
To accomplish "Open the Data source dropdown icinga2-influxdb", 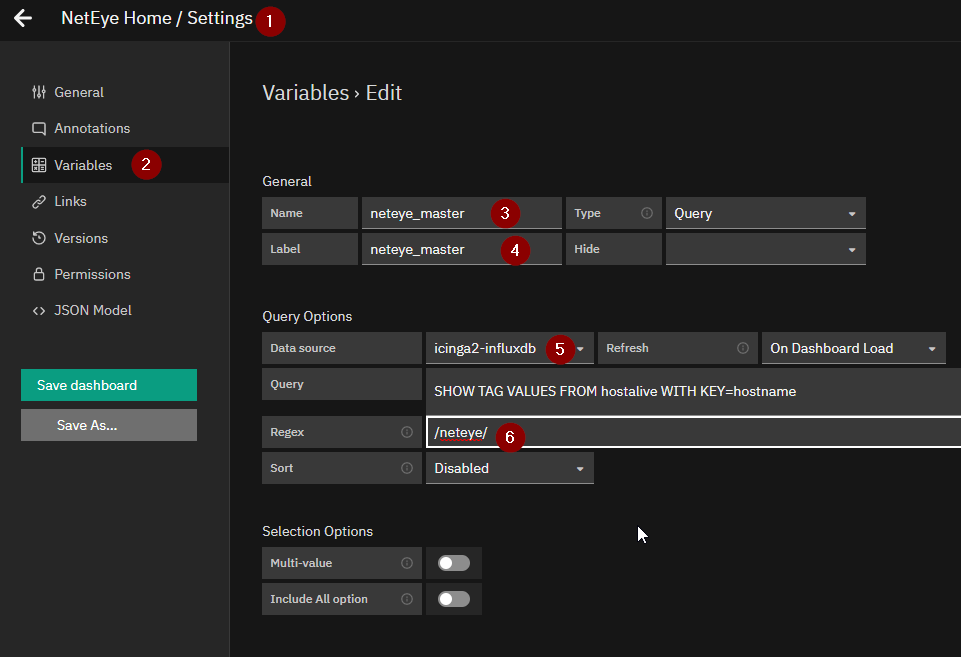I will tap(510, 348).
